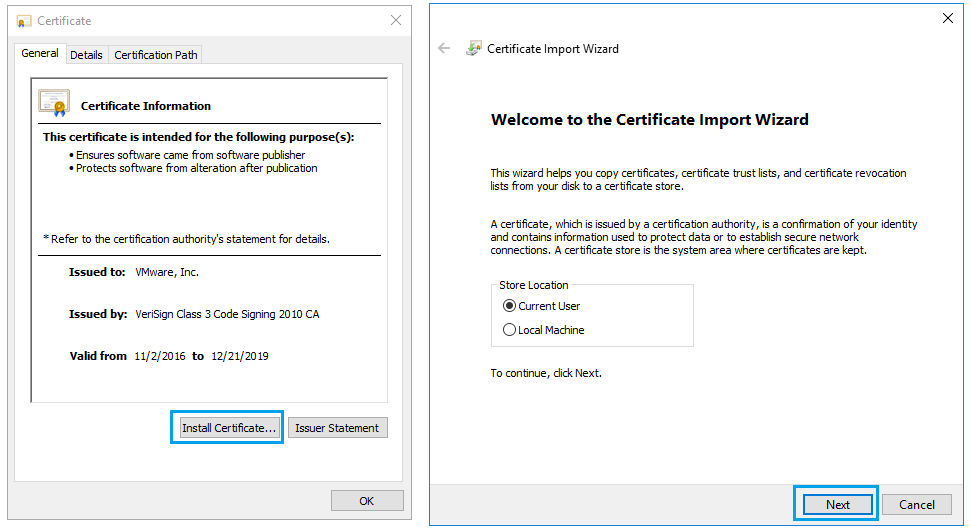The image size is (972, 530).
Task: Open the Issuer Statement
Action: click(337, 428)
